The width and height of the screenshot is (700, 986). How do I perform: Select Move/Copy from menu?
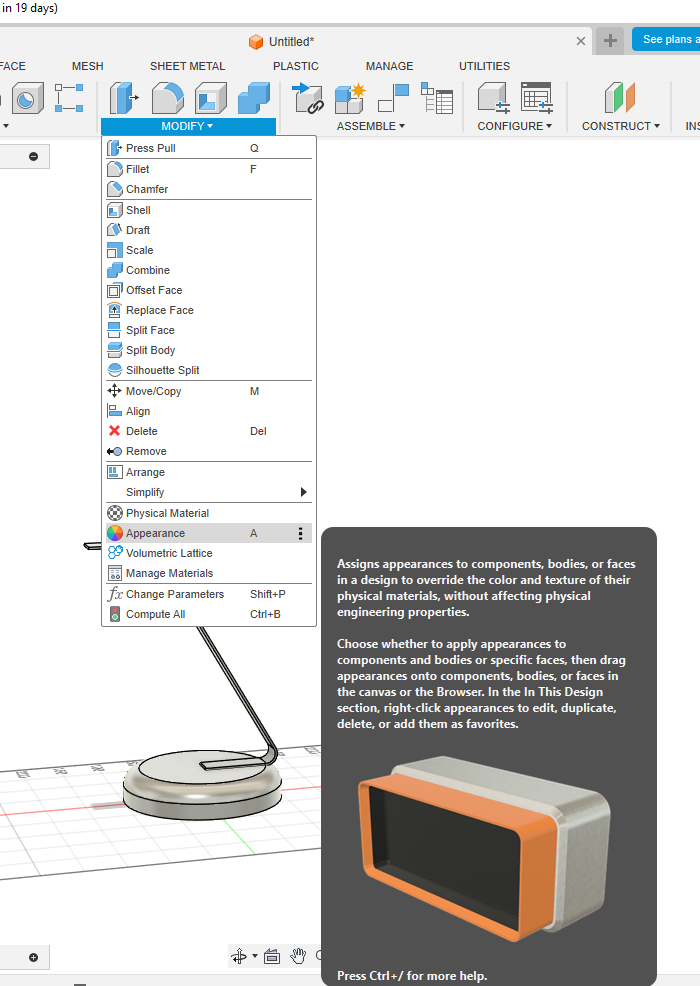tap(208, 391)
